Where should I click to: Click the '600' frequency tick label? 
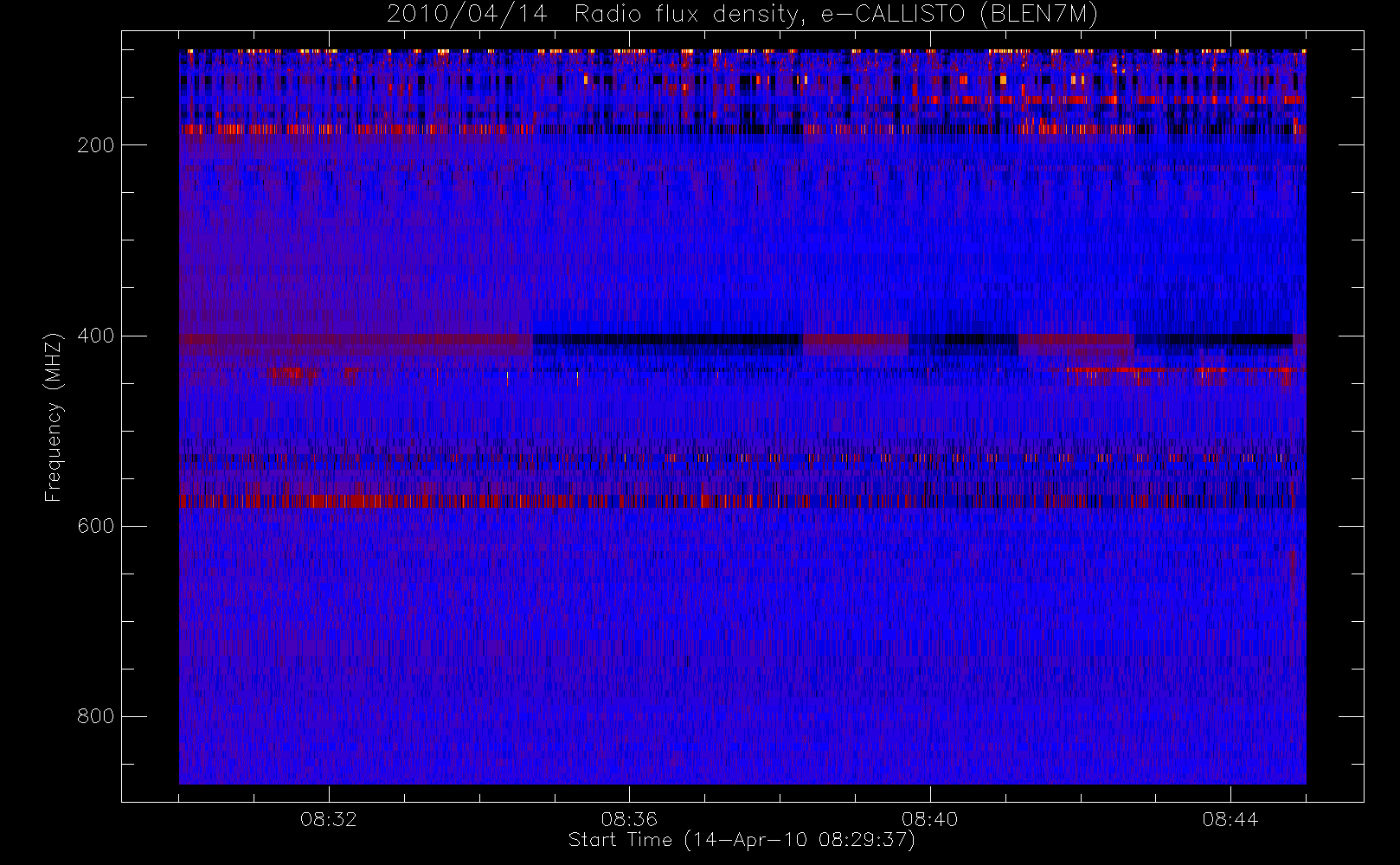[95, 526]
